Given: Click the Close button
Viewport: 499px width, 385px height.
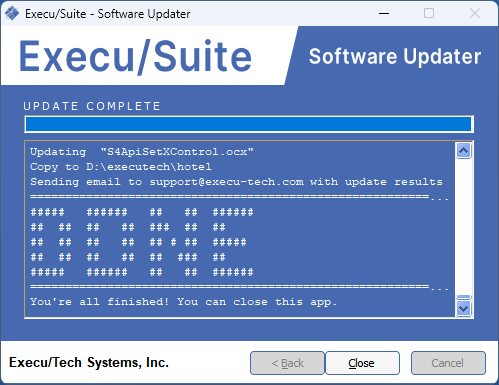Looking at the screenshot, I should point(362,363).
